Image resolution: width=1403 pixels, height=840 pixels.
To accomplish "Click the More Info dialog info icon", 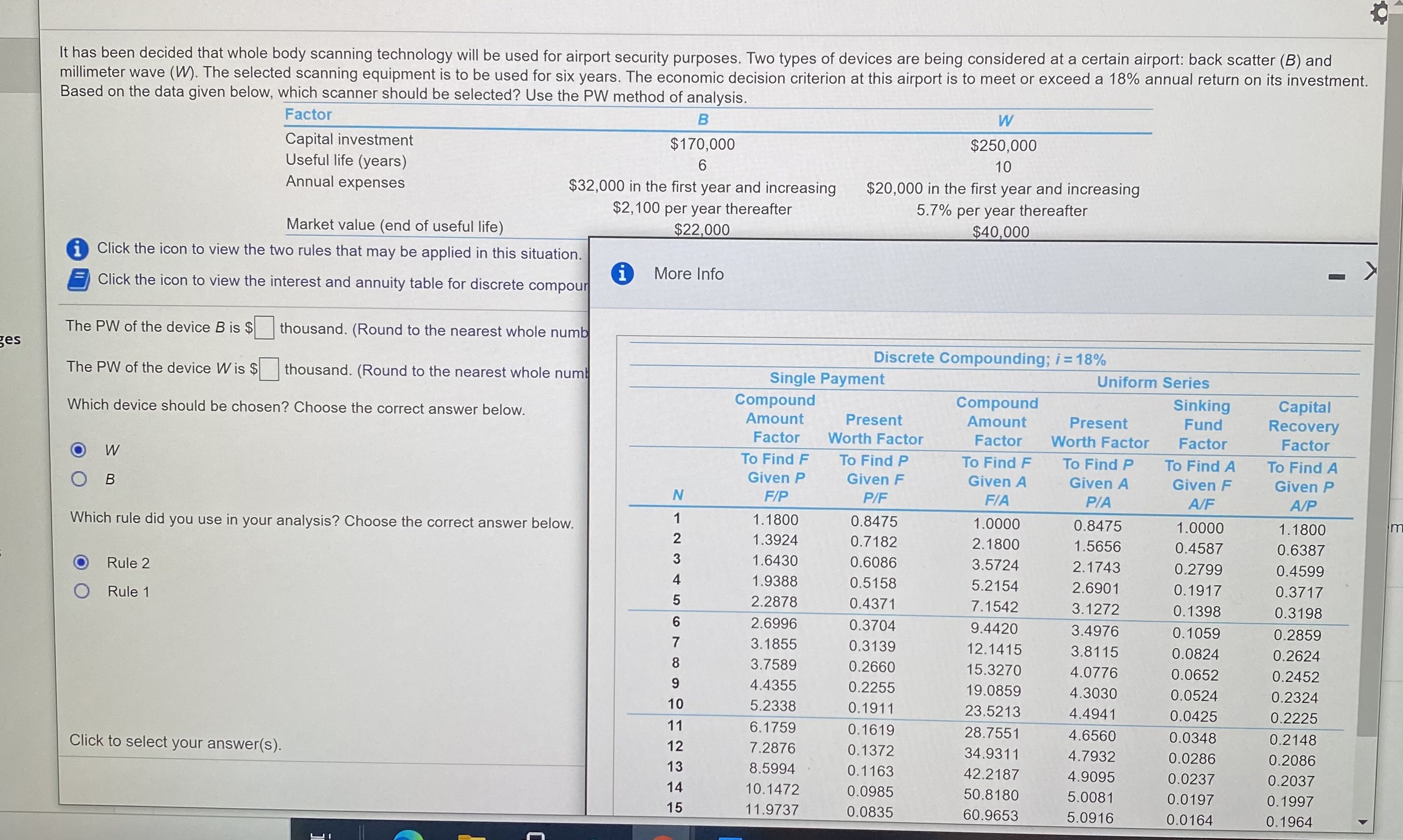I will click(622, 273).
